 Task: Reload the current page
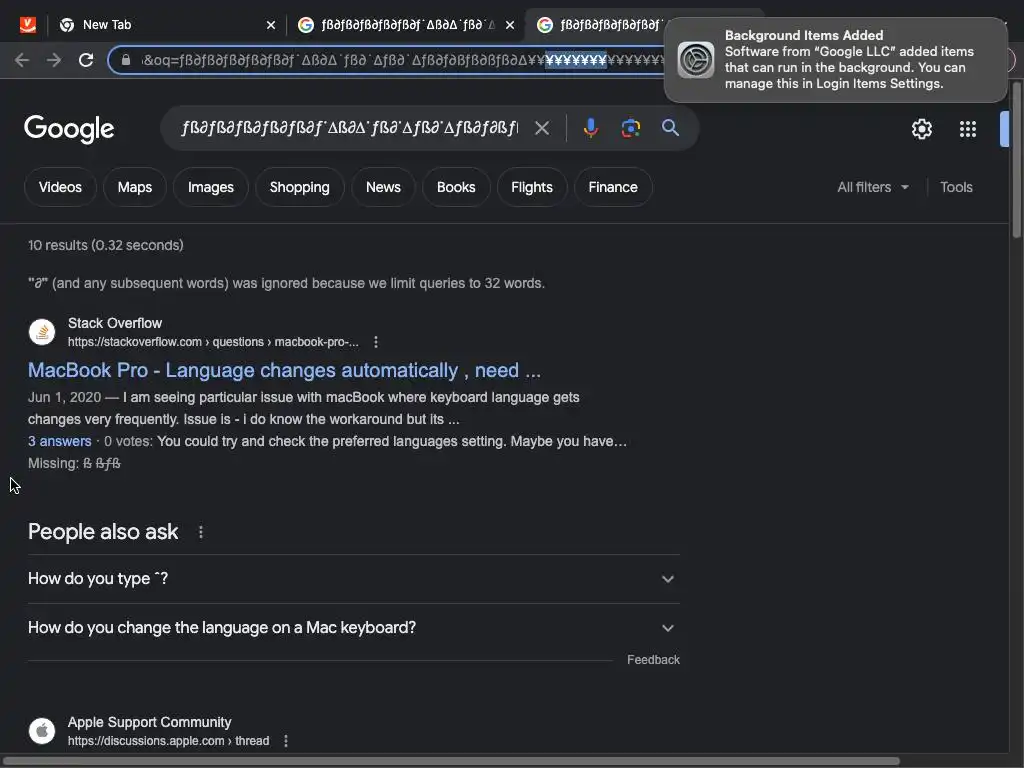click(x=86, y=60)
